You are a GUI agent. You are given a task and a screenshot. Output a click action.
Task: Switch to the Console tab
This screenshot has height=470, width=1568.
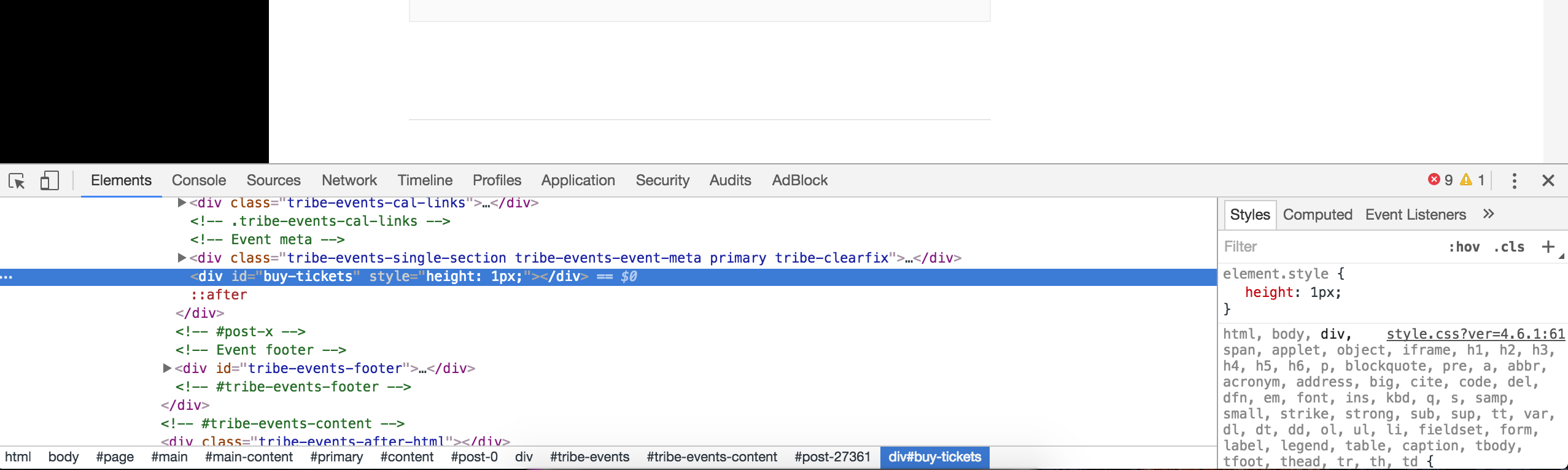199,180
